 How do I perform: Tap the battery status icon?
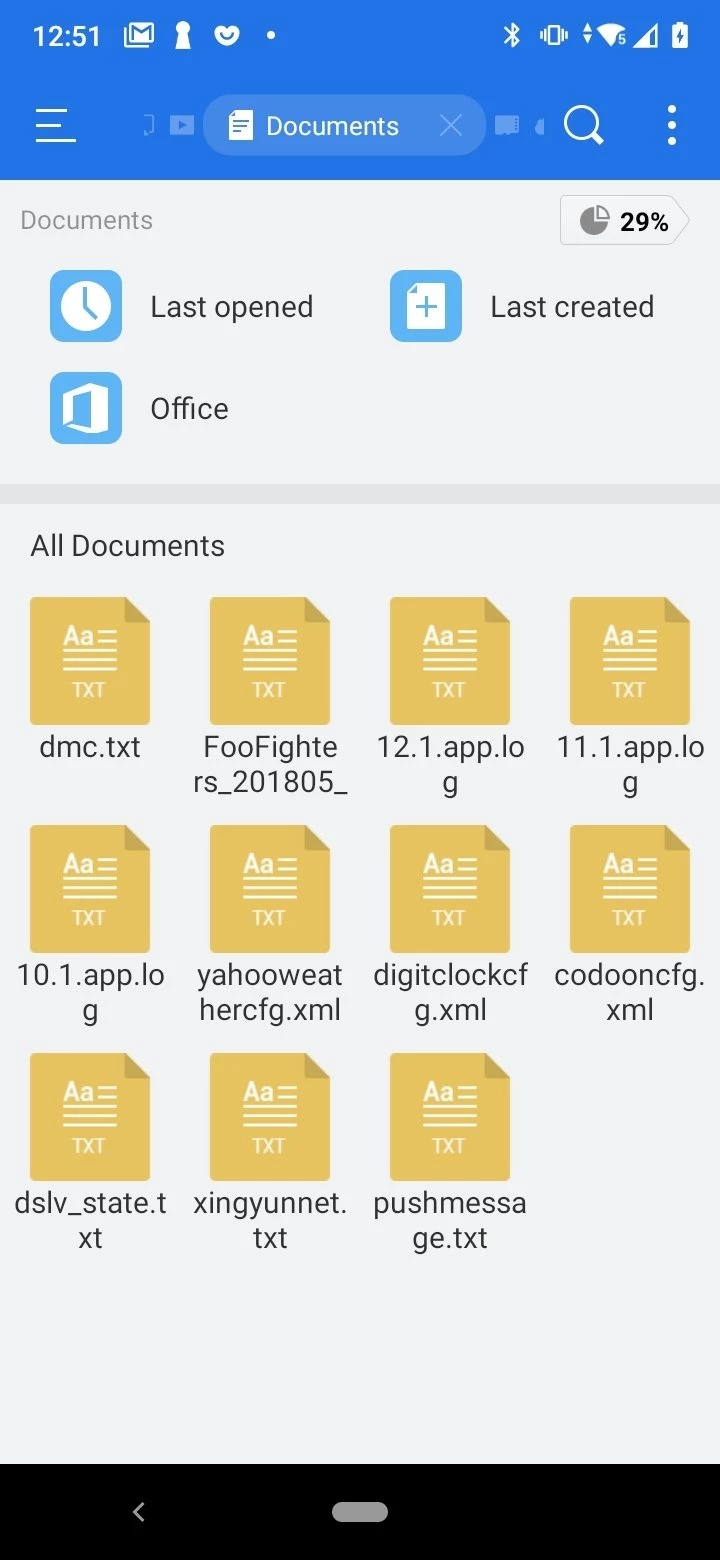pyautogui.click(x=680, y=36)
